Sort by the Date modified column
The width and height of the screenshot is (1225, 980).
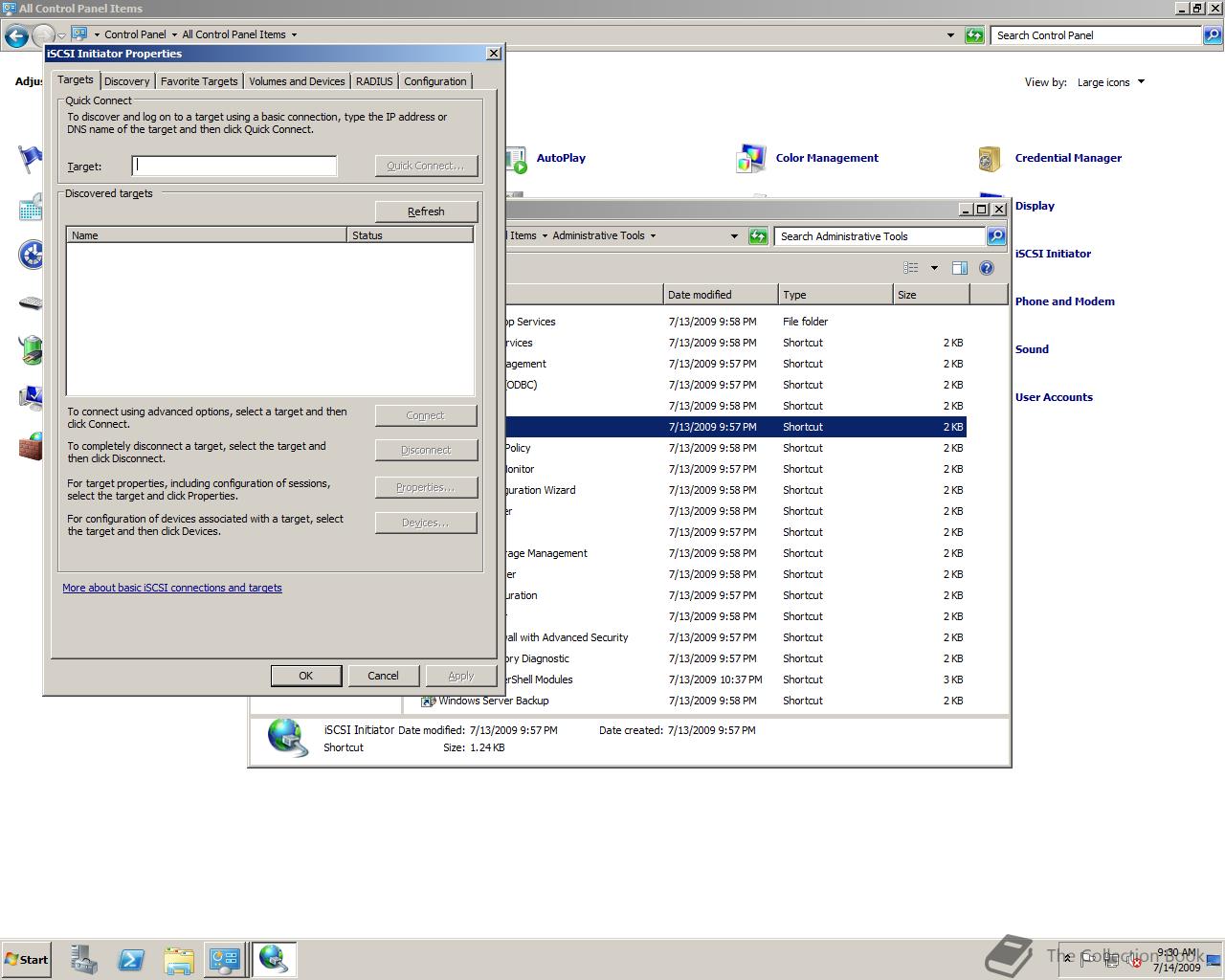720,295
